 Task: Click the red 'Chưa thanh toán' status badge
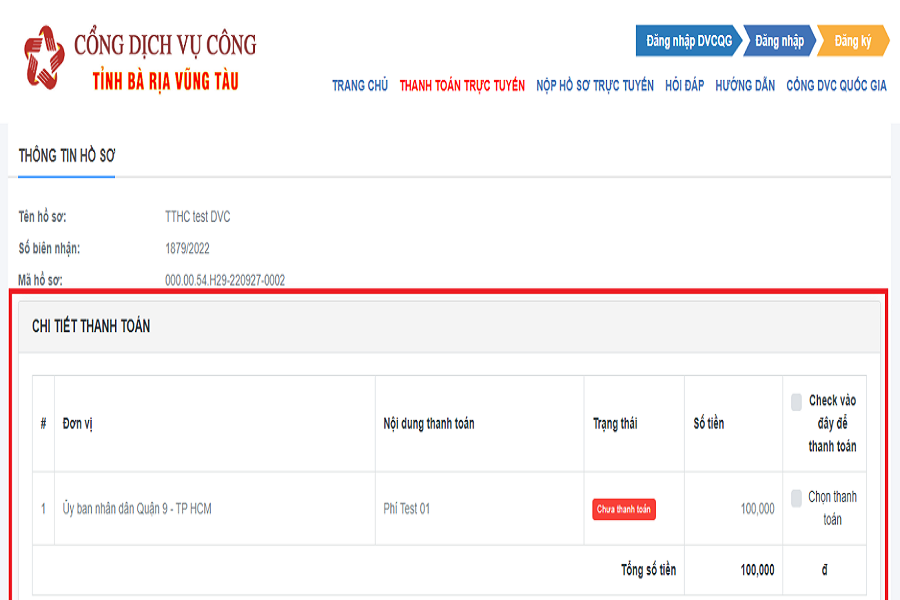pos(624,509)
